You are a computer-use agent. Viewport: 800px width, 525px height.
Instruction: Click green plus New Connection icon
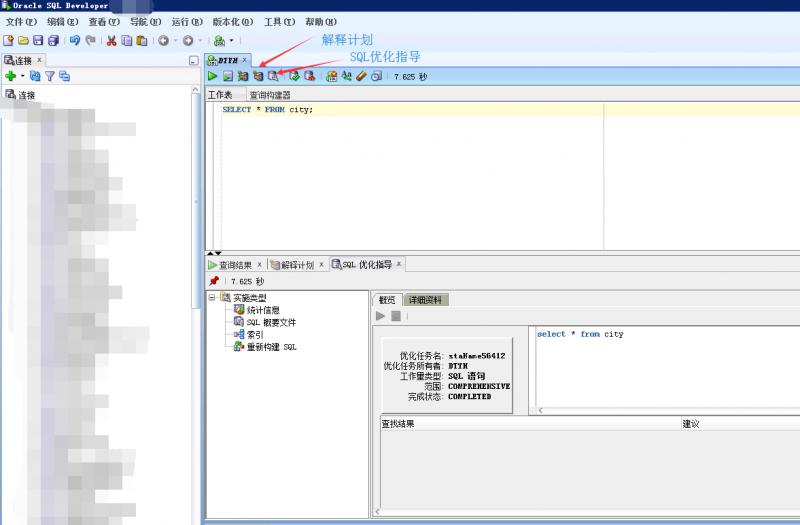point(10,76)
